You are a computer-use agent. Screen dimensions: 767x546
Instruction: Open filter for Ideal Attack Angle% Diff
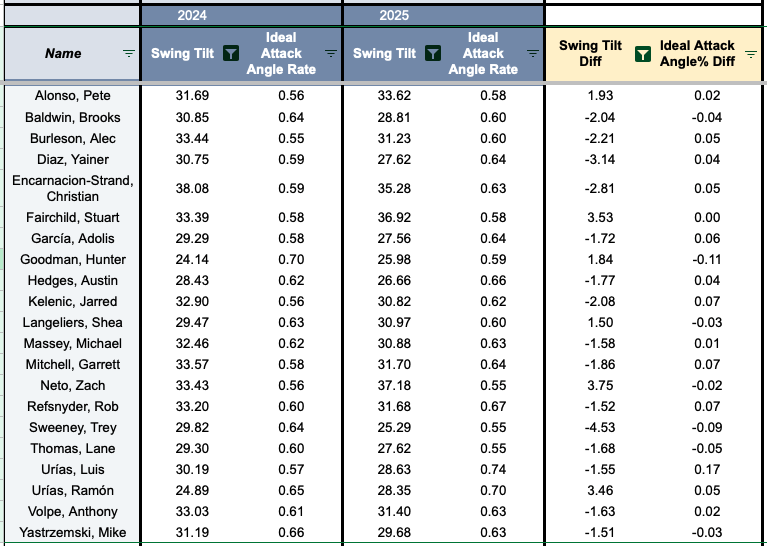(751, 54)
